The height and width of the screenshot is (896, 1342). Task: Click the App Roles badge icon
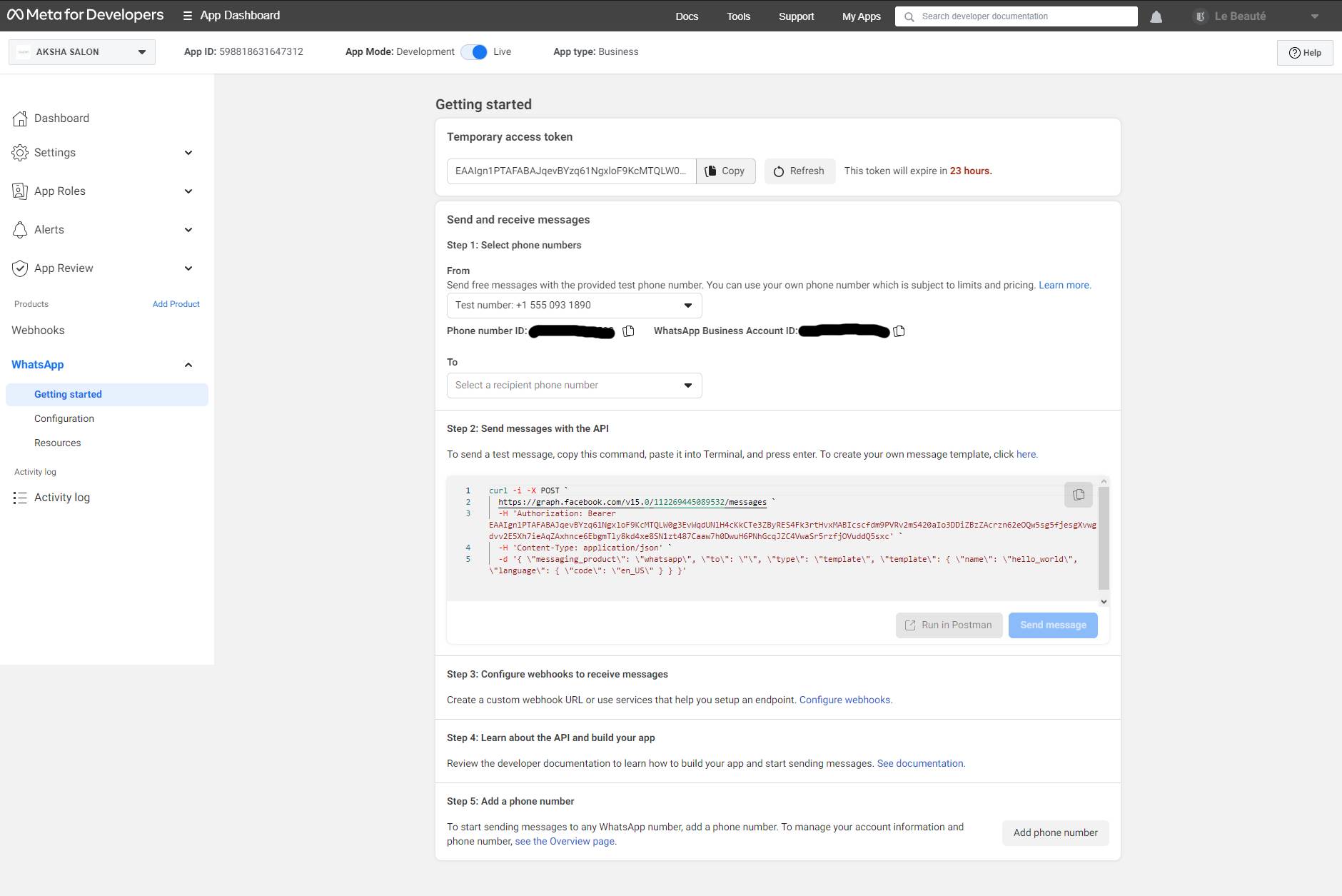pyautogui.click(x=20, y=191)
